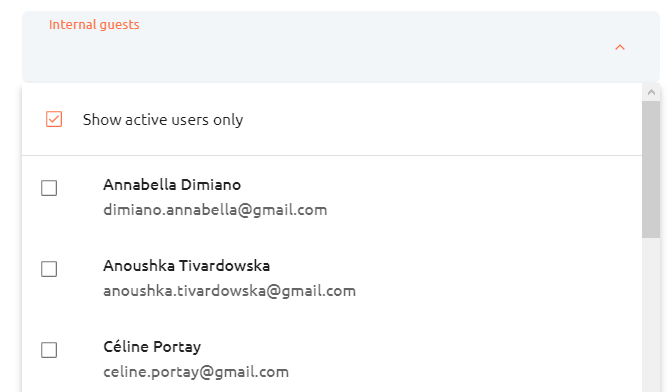Screen dimensions: 672x392
Task: Click the Show active users only text
Action: tap(163, 120)
